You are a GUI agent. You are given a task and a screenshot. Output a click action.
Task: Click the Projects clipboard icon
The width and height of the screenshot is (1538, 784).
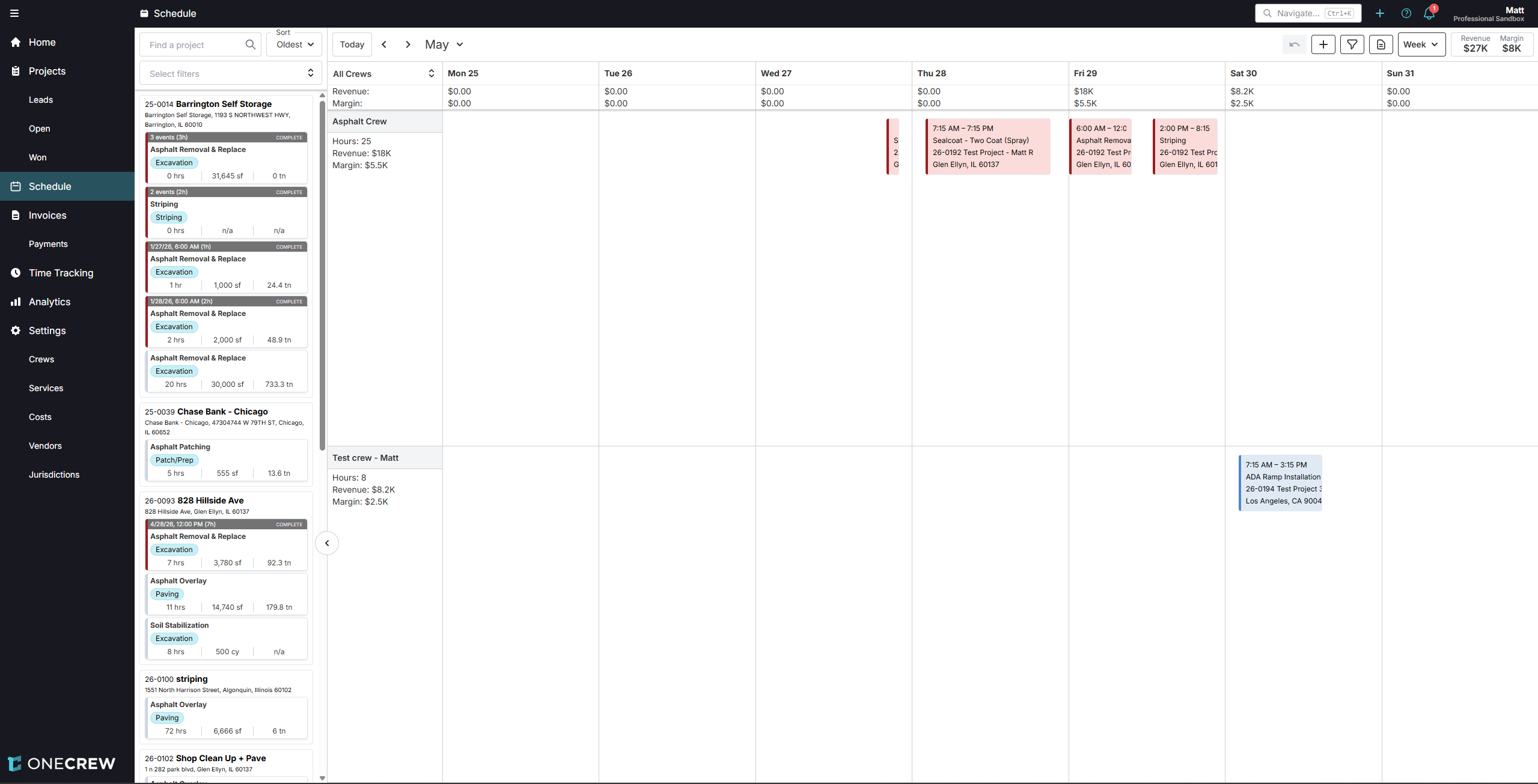click(16, 71)
